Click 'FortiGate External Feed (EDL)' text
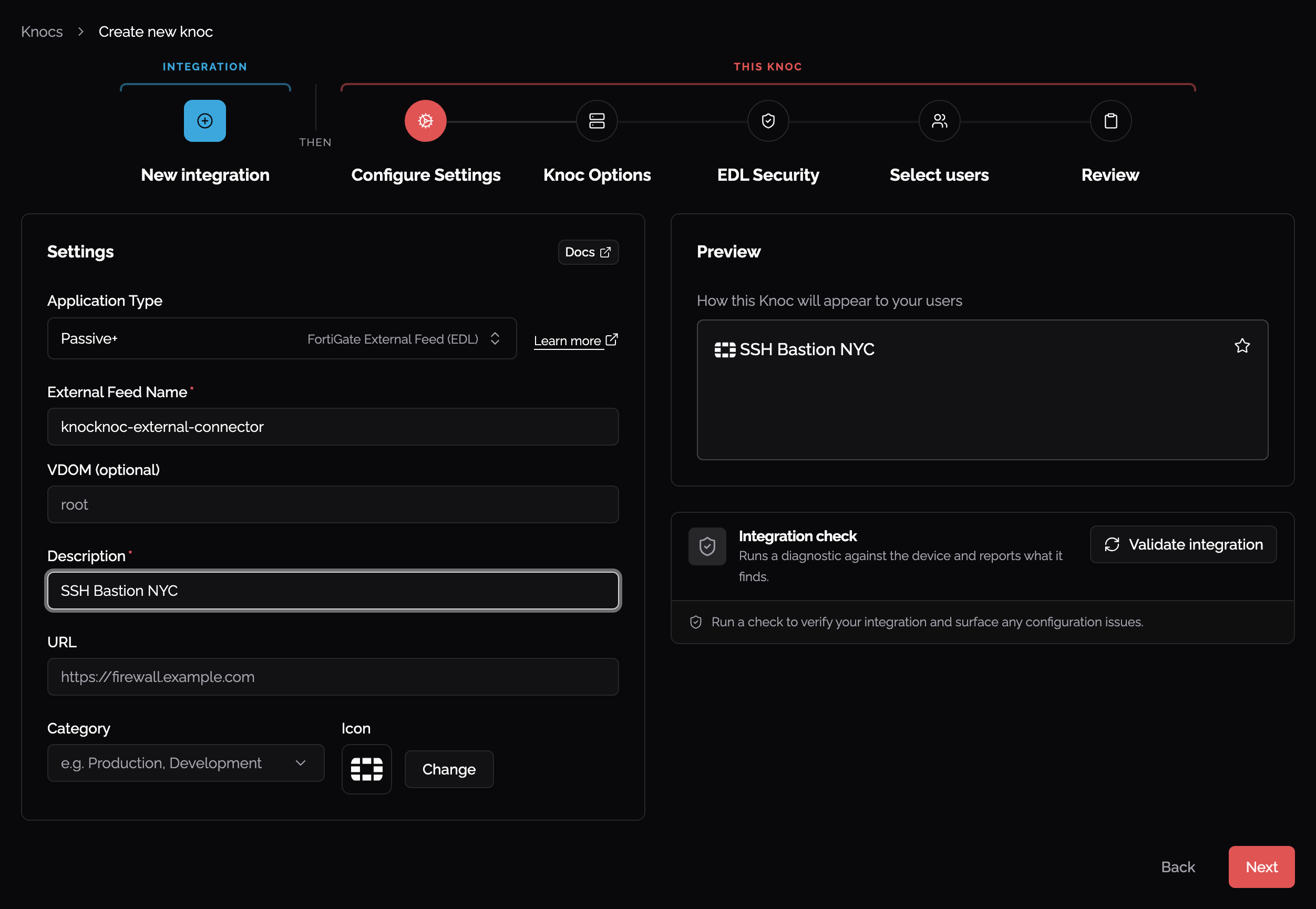The image size is (1316, 909). tap(393, 339)
